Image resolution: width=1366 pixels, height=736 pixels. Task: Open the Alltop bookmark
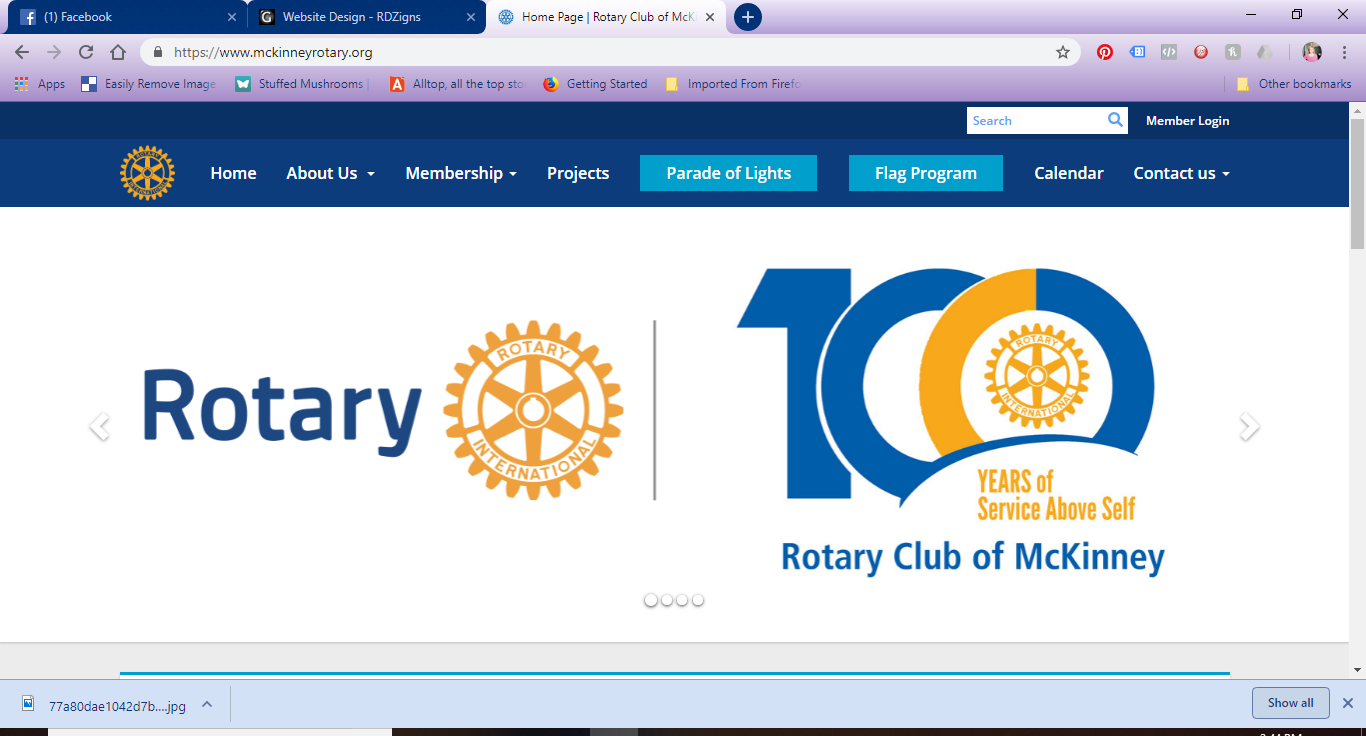click(457, 84)
